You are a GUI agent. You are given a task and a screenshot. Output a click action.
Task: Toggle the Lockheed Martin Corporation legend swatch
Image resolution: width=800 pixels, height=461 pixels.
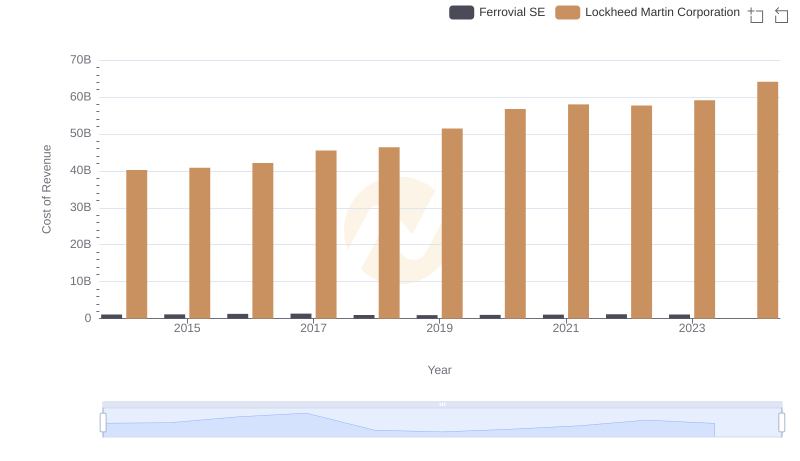[568, 13]
